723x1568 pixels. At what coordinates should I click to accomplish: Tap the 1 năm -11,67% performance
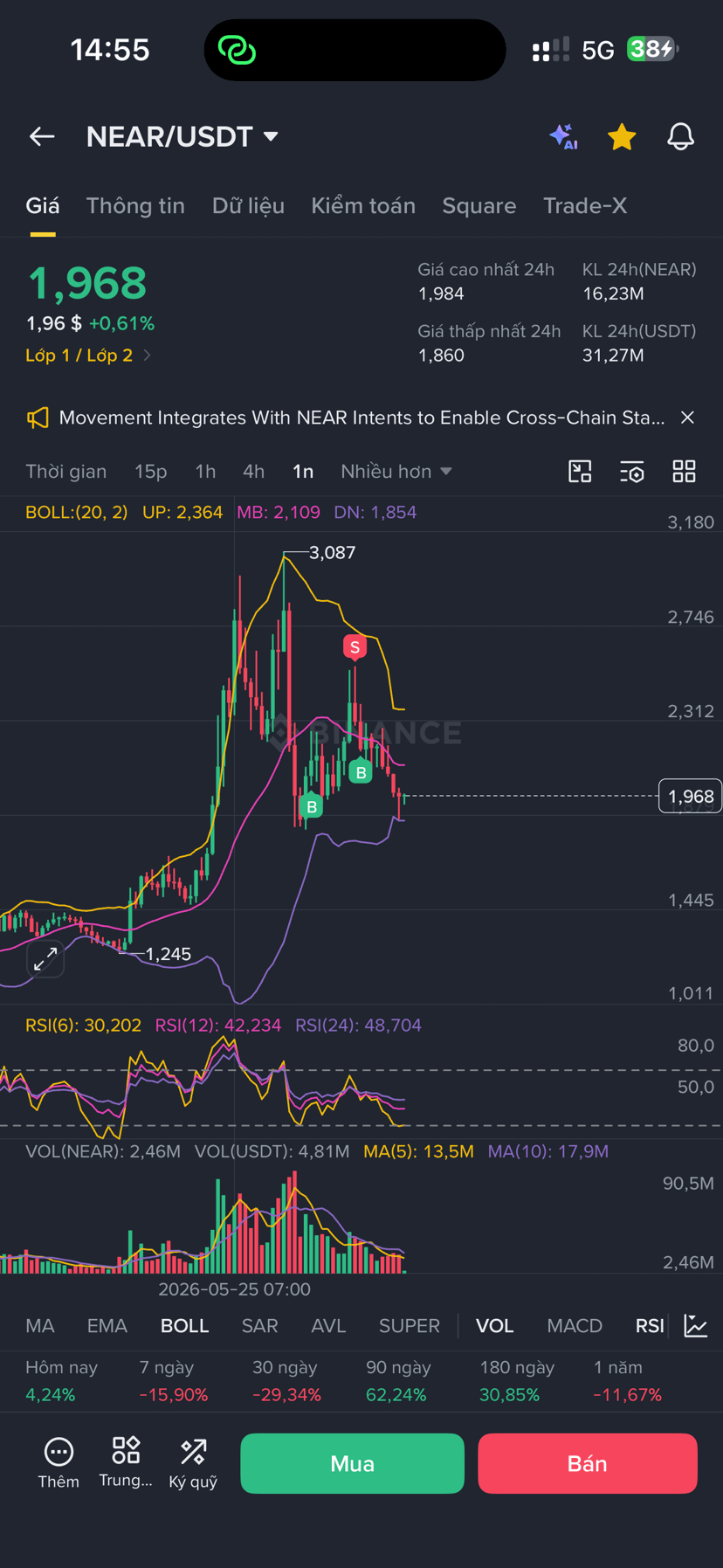pos(627,1381)
